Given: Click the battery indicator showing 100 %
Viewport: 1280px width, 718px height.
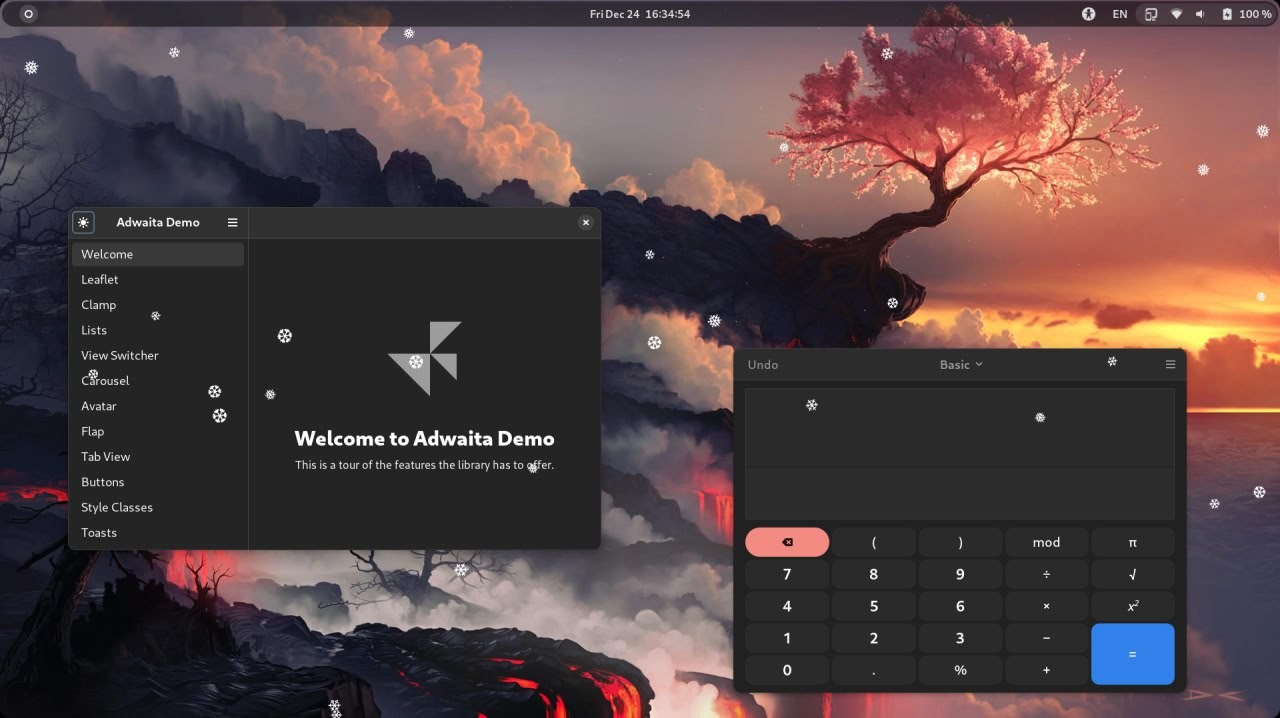Looking at the screenshot, I should [x=1247, y=14].
